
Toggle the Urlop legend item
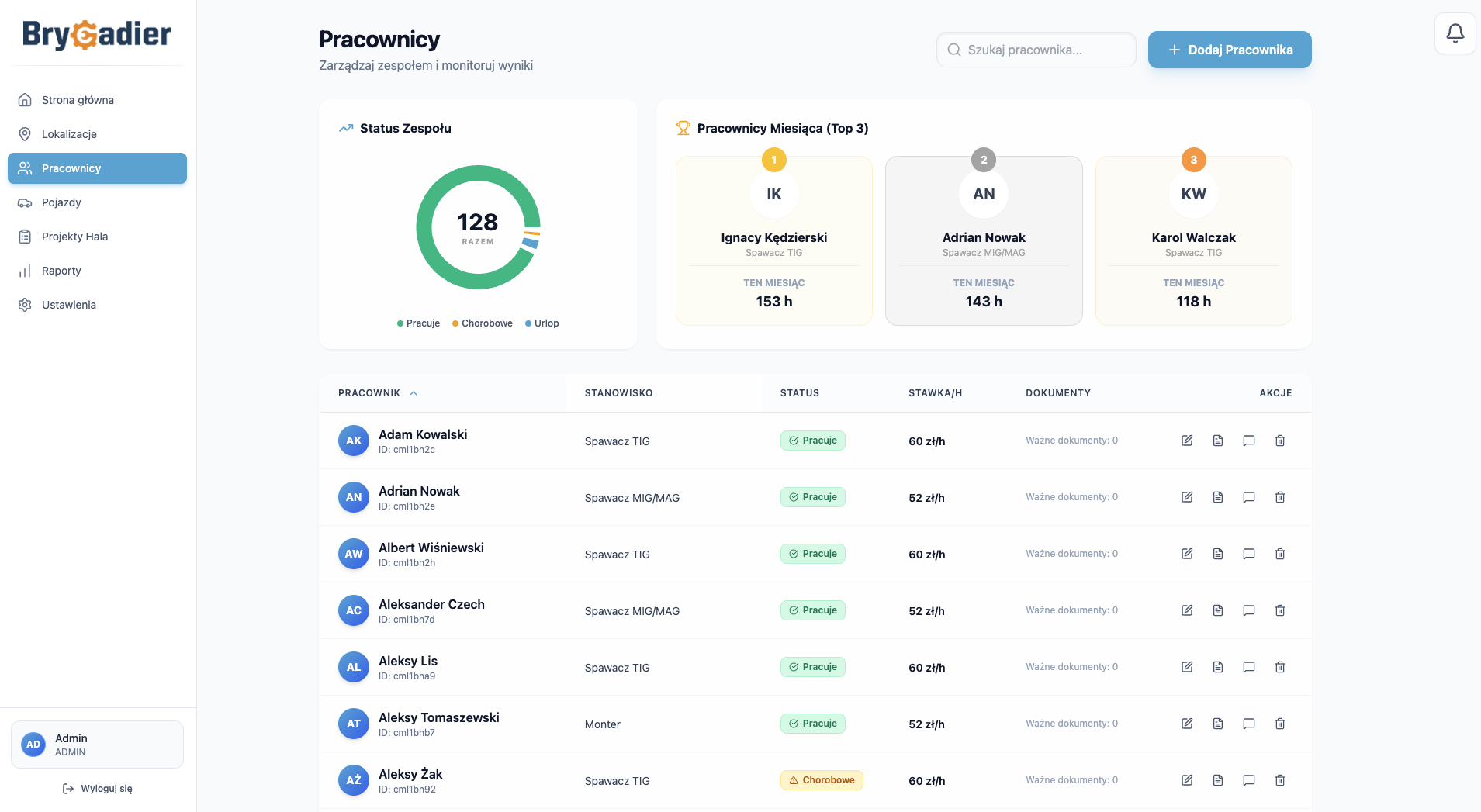point(542,323)
